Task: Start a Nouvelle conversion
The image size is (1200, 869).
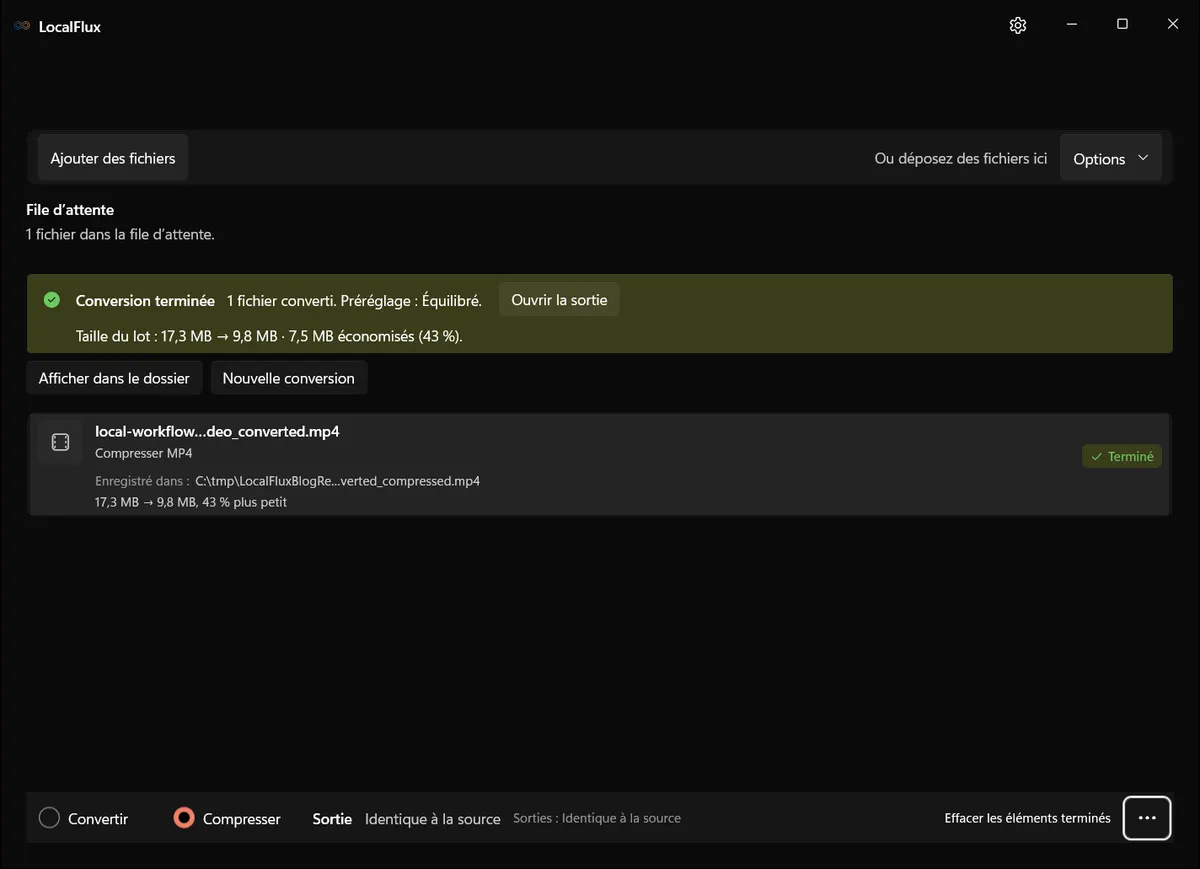Action: point(288,378)
